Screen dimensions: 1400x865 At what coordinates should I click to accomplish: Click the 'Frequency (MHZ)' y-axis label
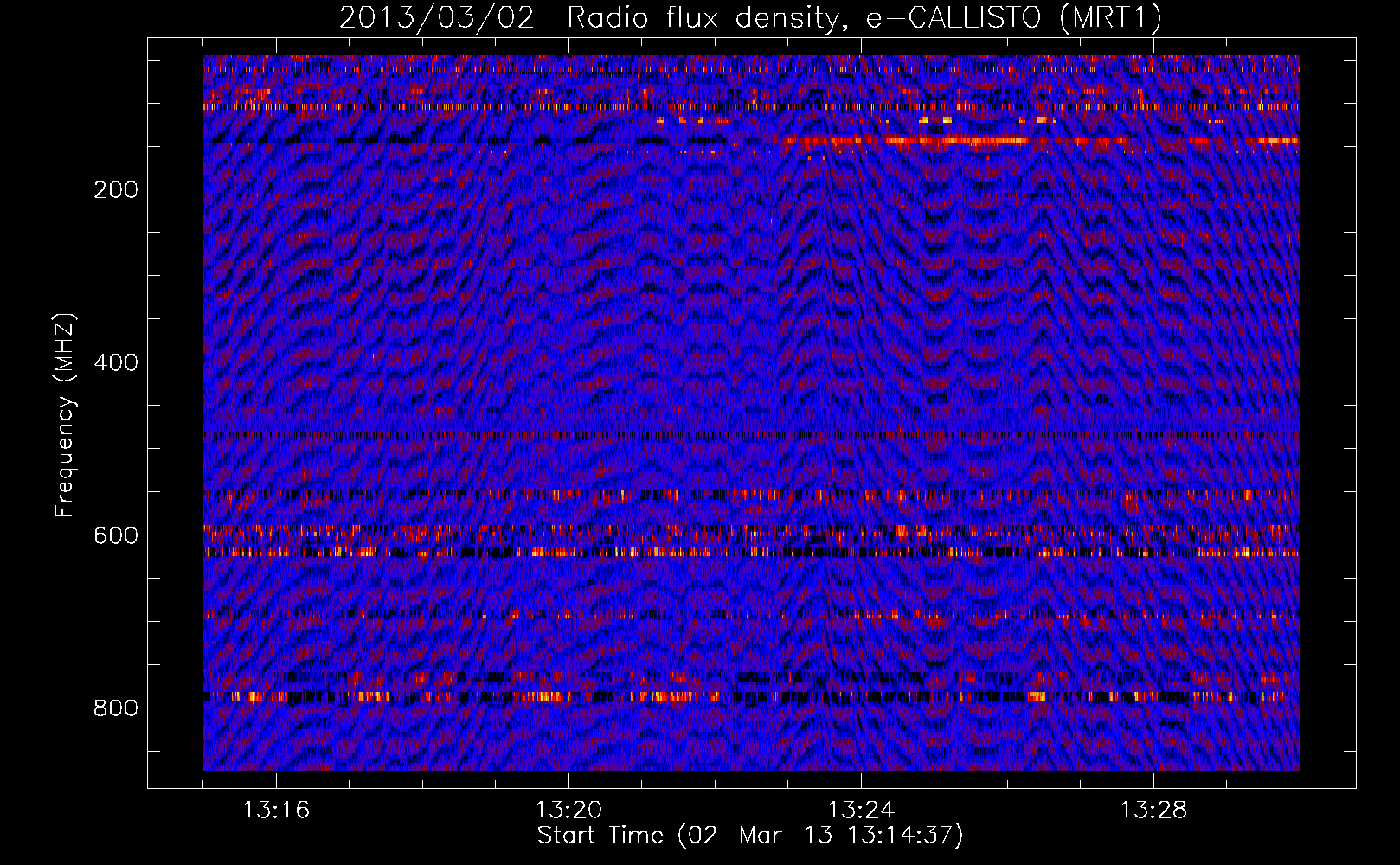click(65, 415)
